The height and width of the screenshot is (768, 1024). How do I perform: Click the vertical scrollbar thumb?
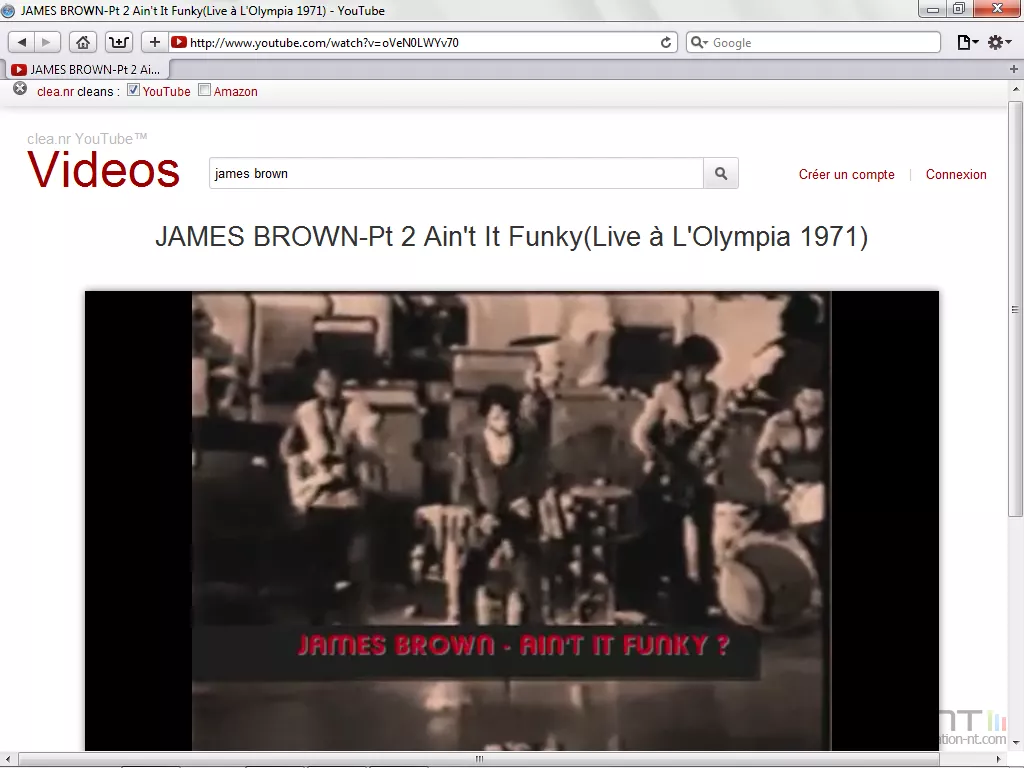(x=1015, y=310)
